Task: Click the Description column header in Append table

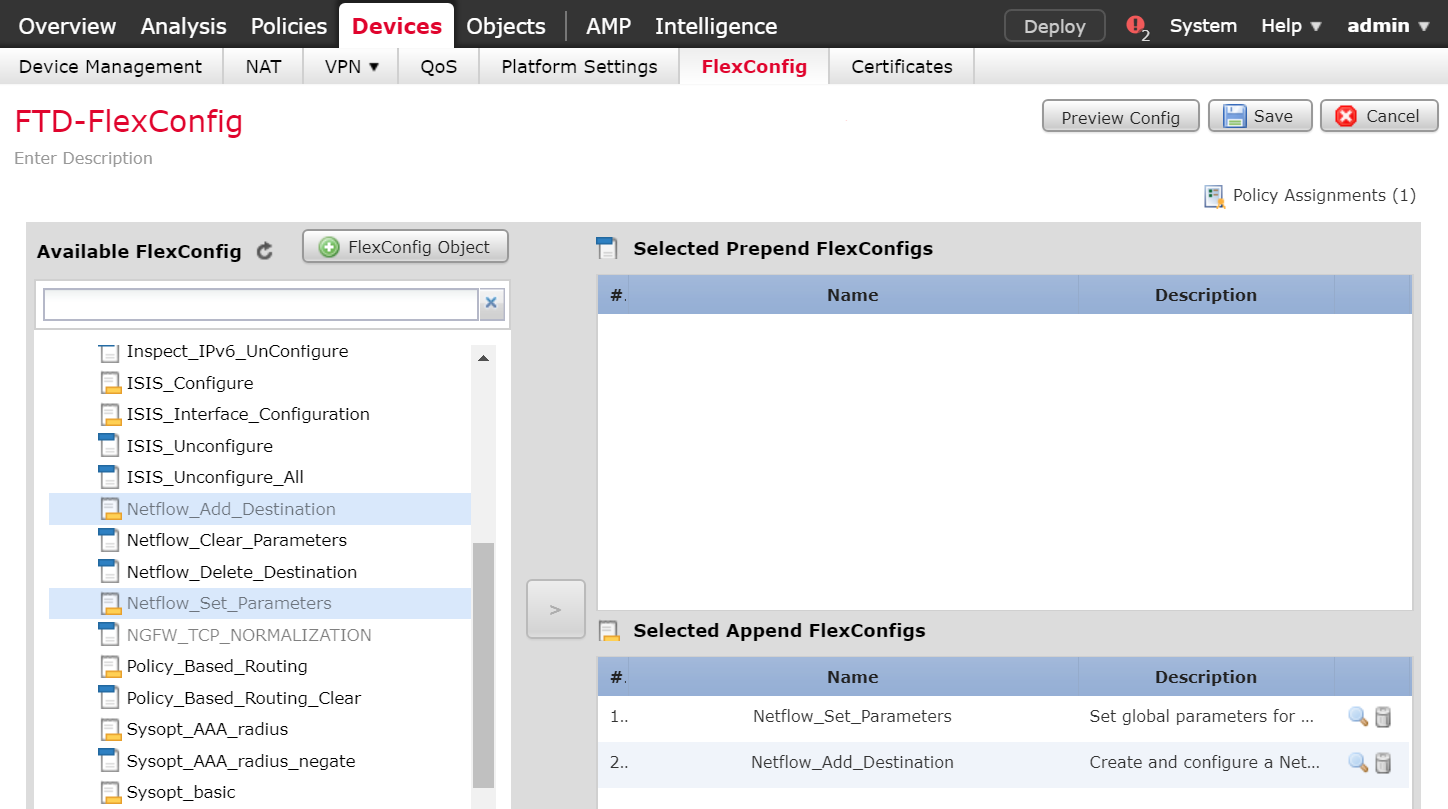Action: [x=1206, y=677]
